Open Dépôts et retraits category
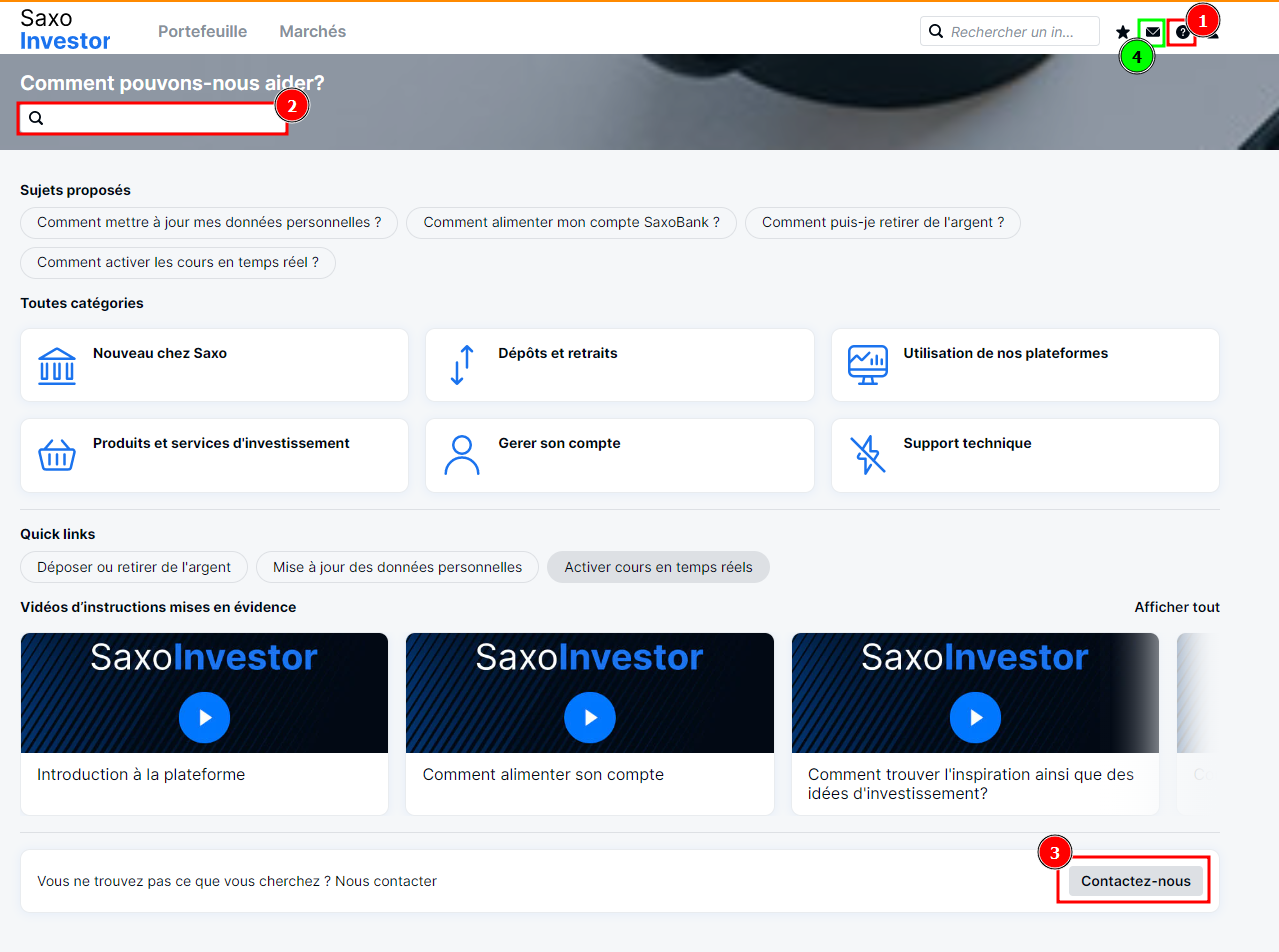1279x952 pixels. 620,365
